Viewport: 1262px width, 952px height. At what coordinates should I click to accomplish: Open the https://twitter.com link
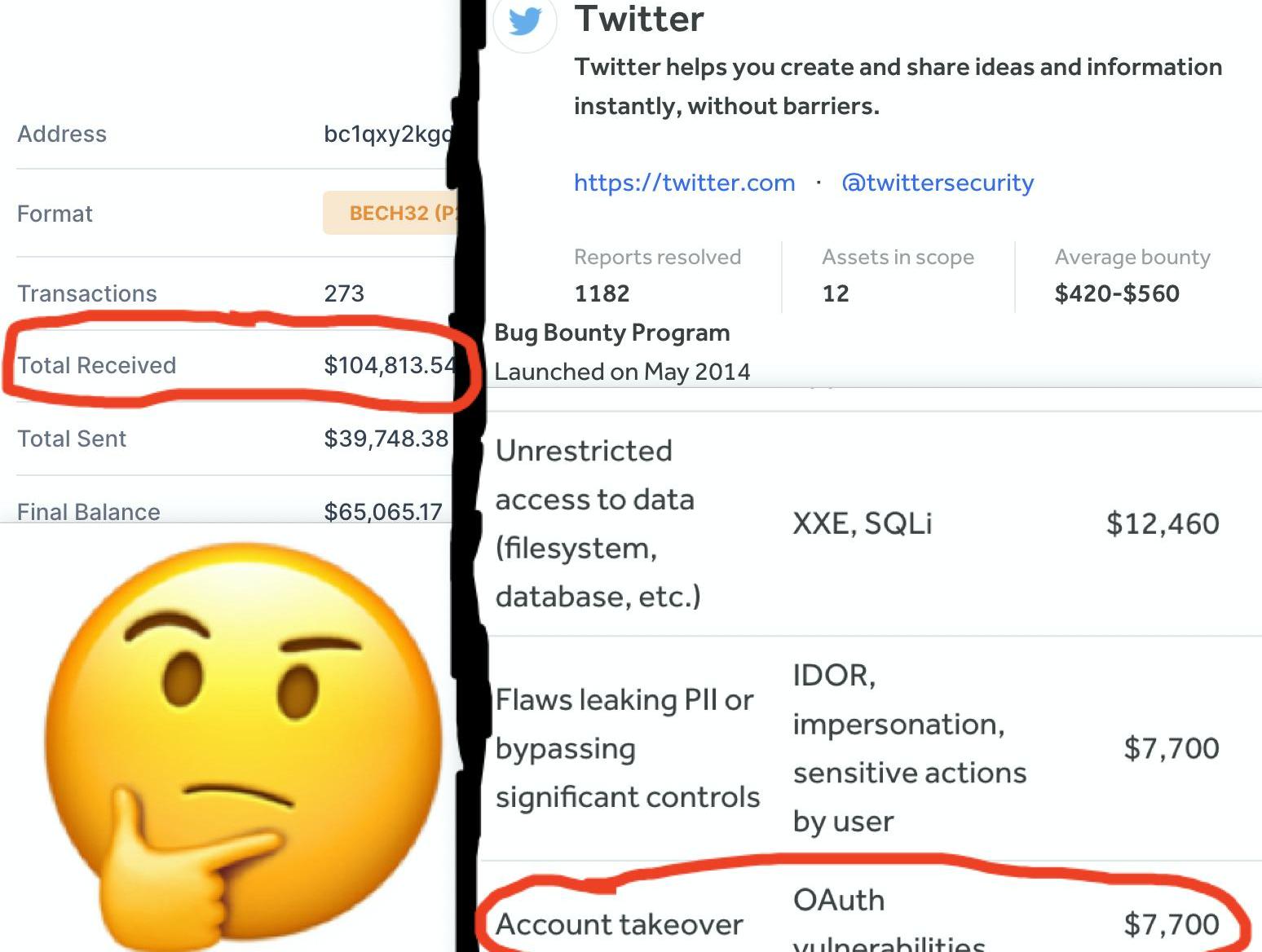coord(684,183)
